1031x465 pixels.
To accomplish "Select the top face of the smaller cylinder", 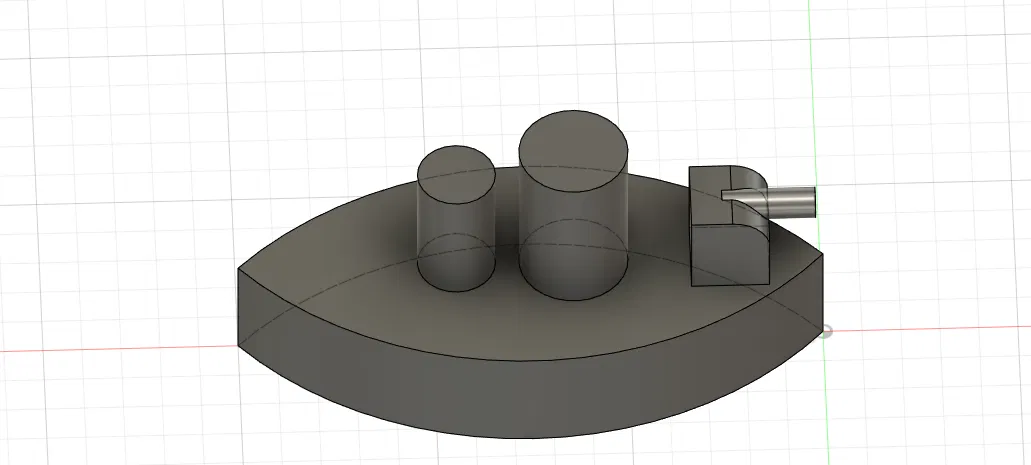I will [456, 174].
